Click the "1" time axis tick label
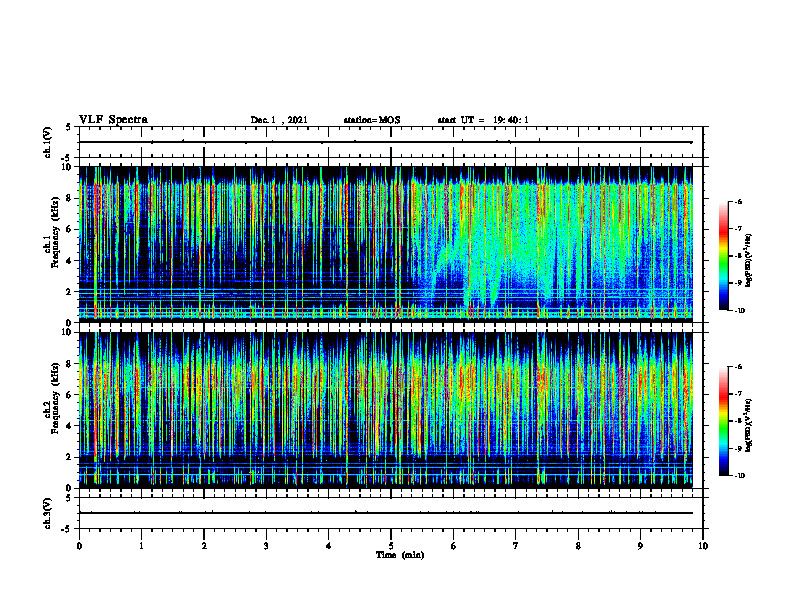The width and height of the screenshot is (792, 612). tap(141, 546)
